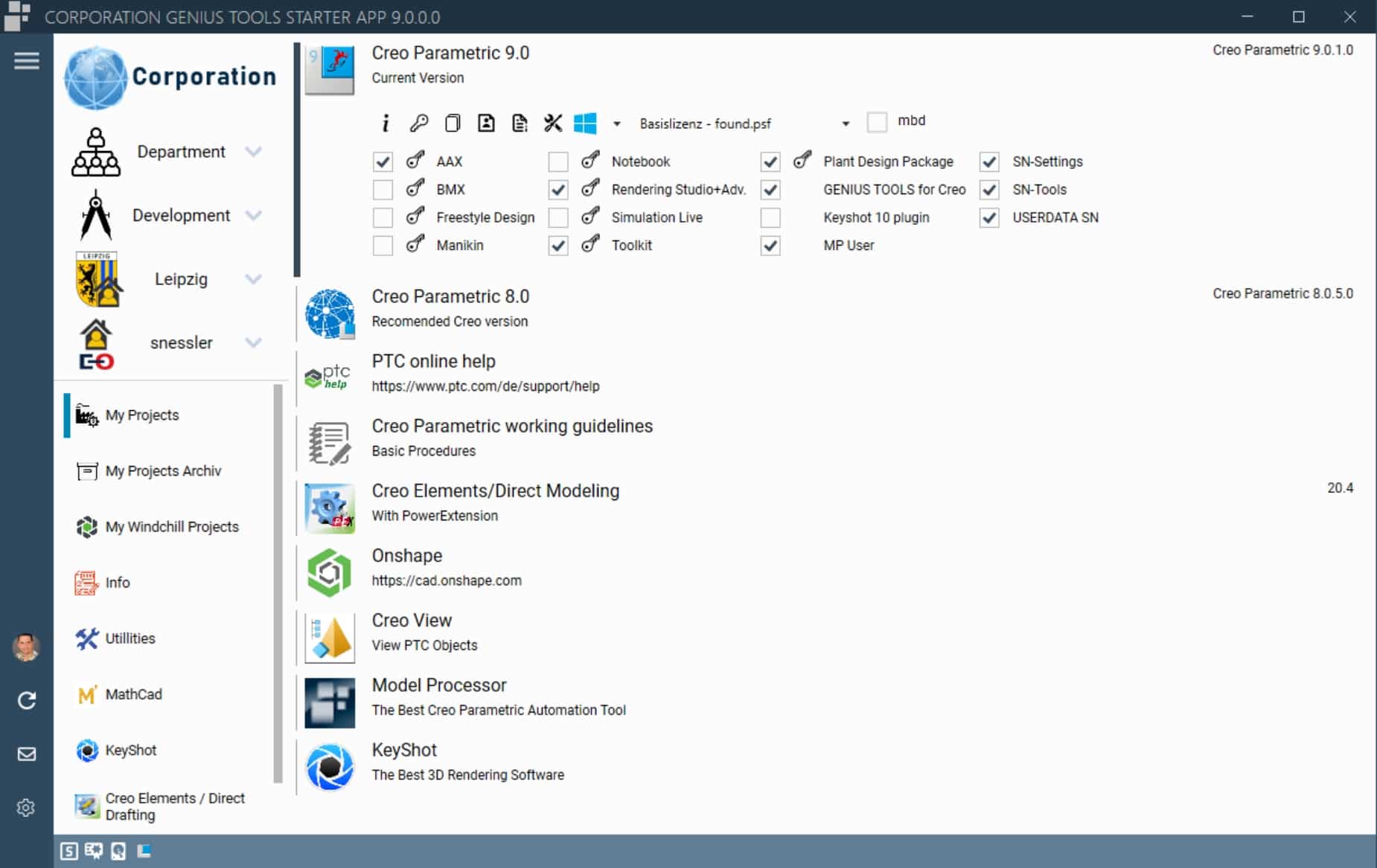Click the blue window icon in bottom status bar
This screenshot has width=1377, height=868.
pos(144,850)
